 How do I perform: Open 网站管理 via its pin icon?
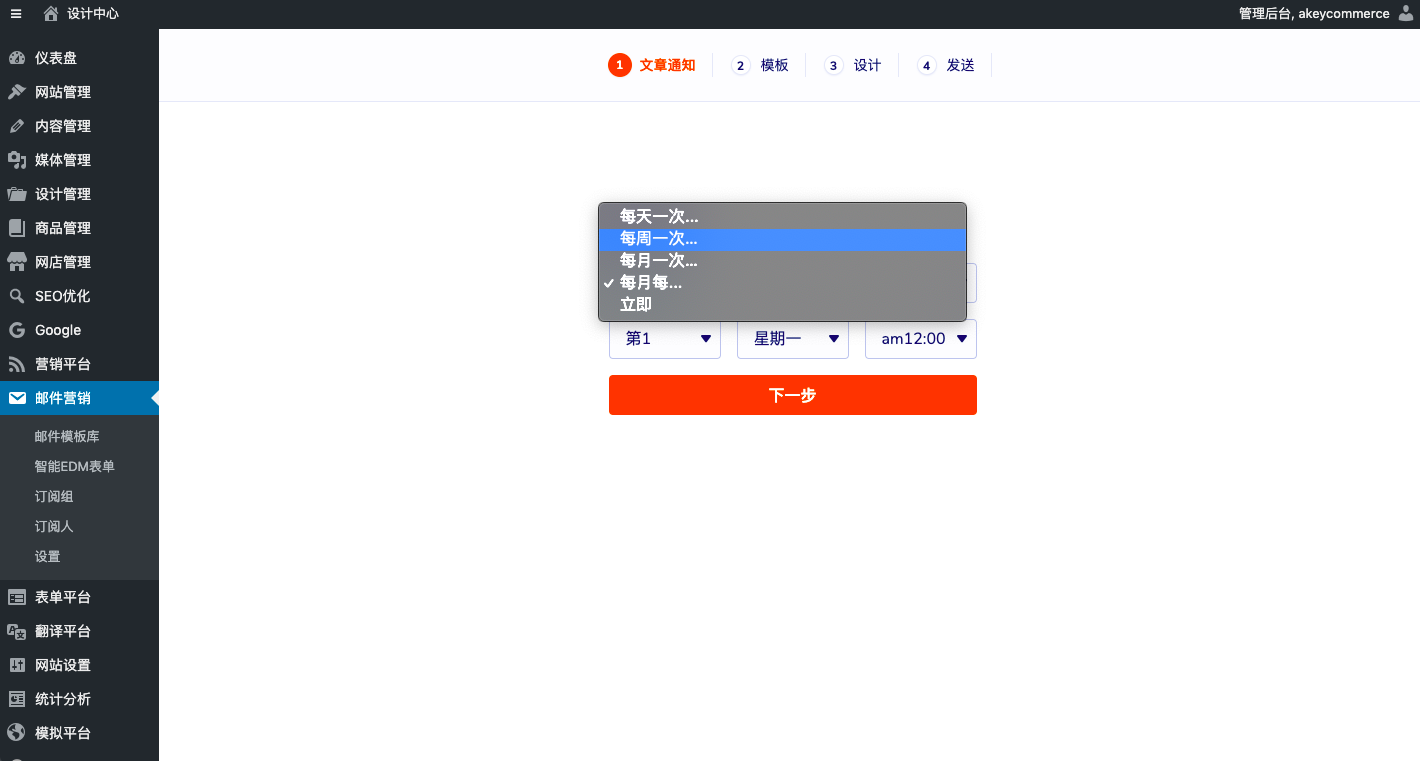point(17,92)
